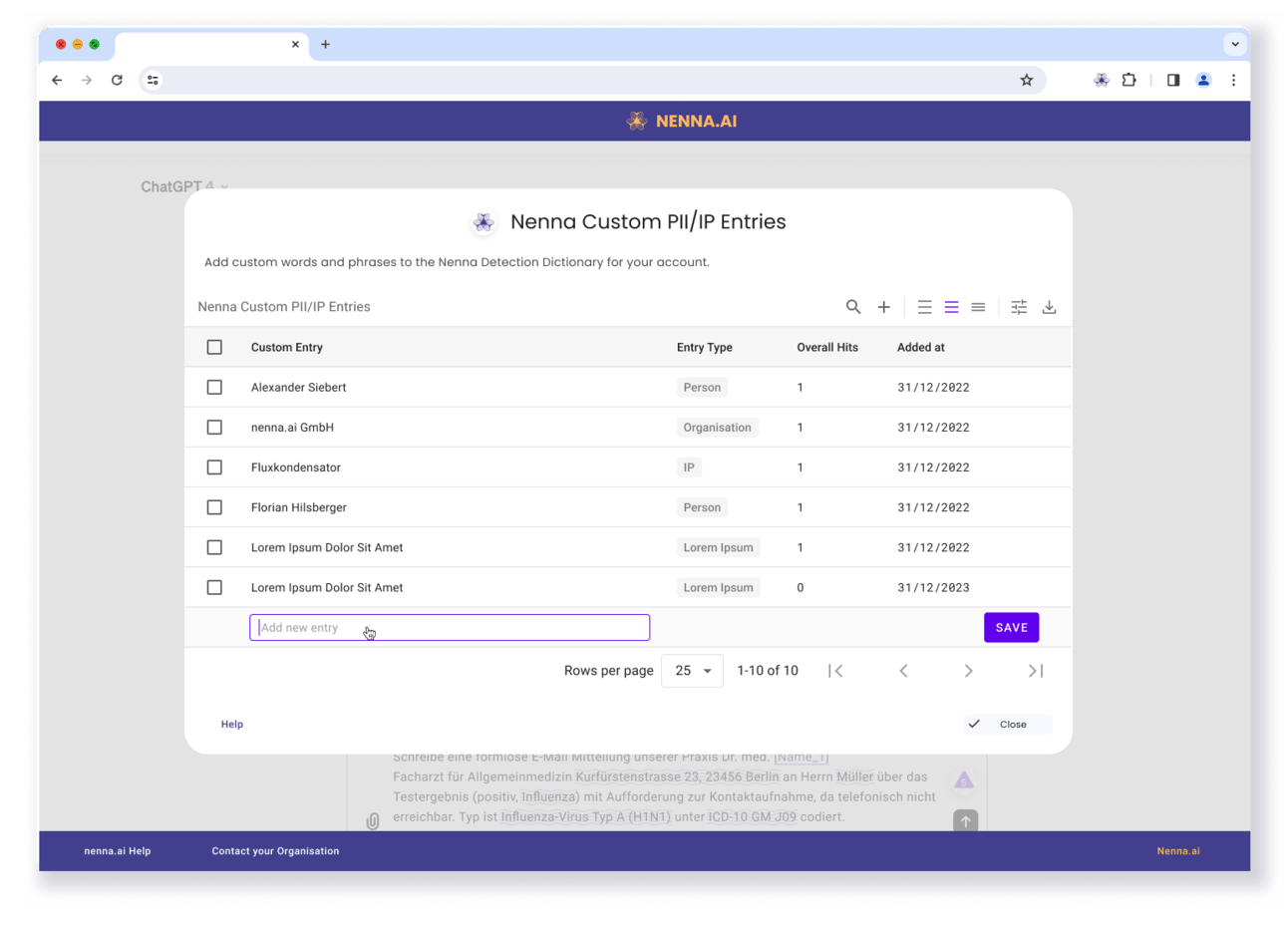
Task: Toggle the browser side panel
Action: [x=1173, y=80]
